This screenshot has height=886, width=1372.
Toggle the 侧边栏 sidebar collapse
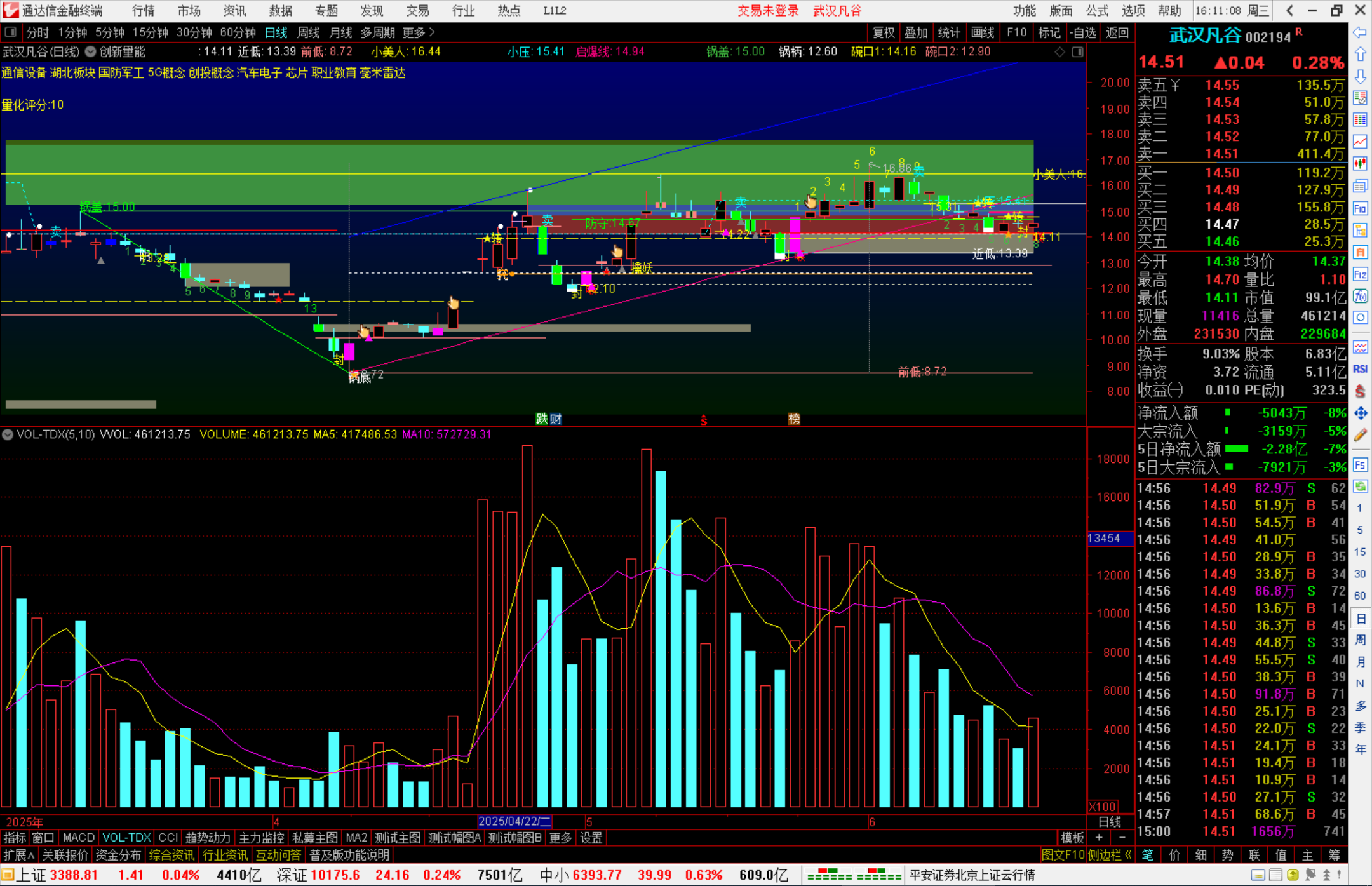(x=1110, y=855)
